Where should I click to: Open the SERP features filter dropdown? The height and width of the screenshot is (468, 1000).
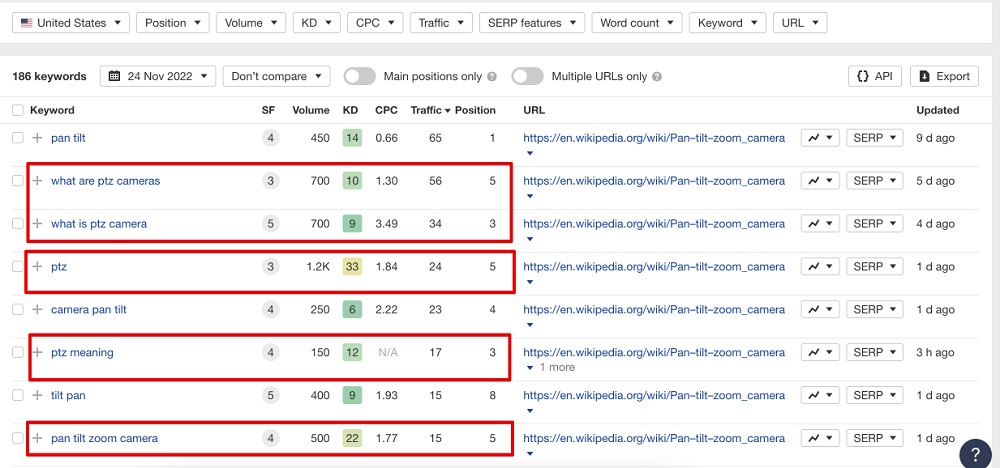[532, 23]
